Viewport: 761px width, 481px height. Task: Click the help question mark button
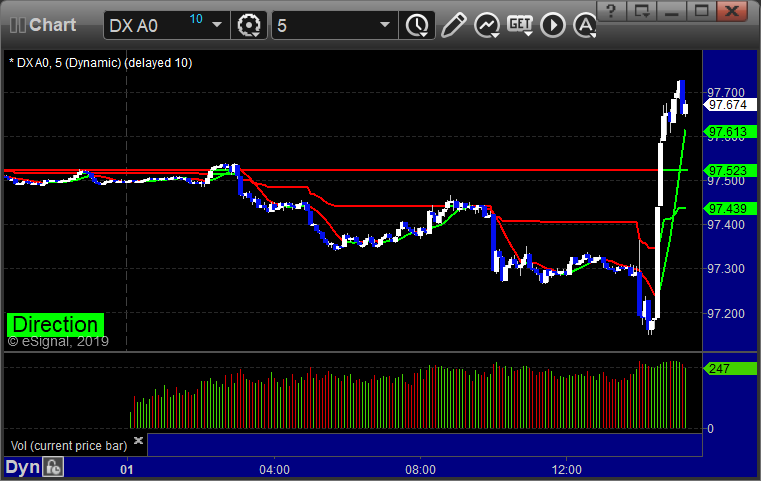pyautogui.click(x=611, y=11)
